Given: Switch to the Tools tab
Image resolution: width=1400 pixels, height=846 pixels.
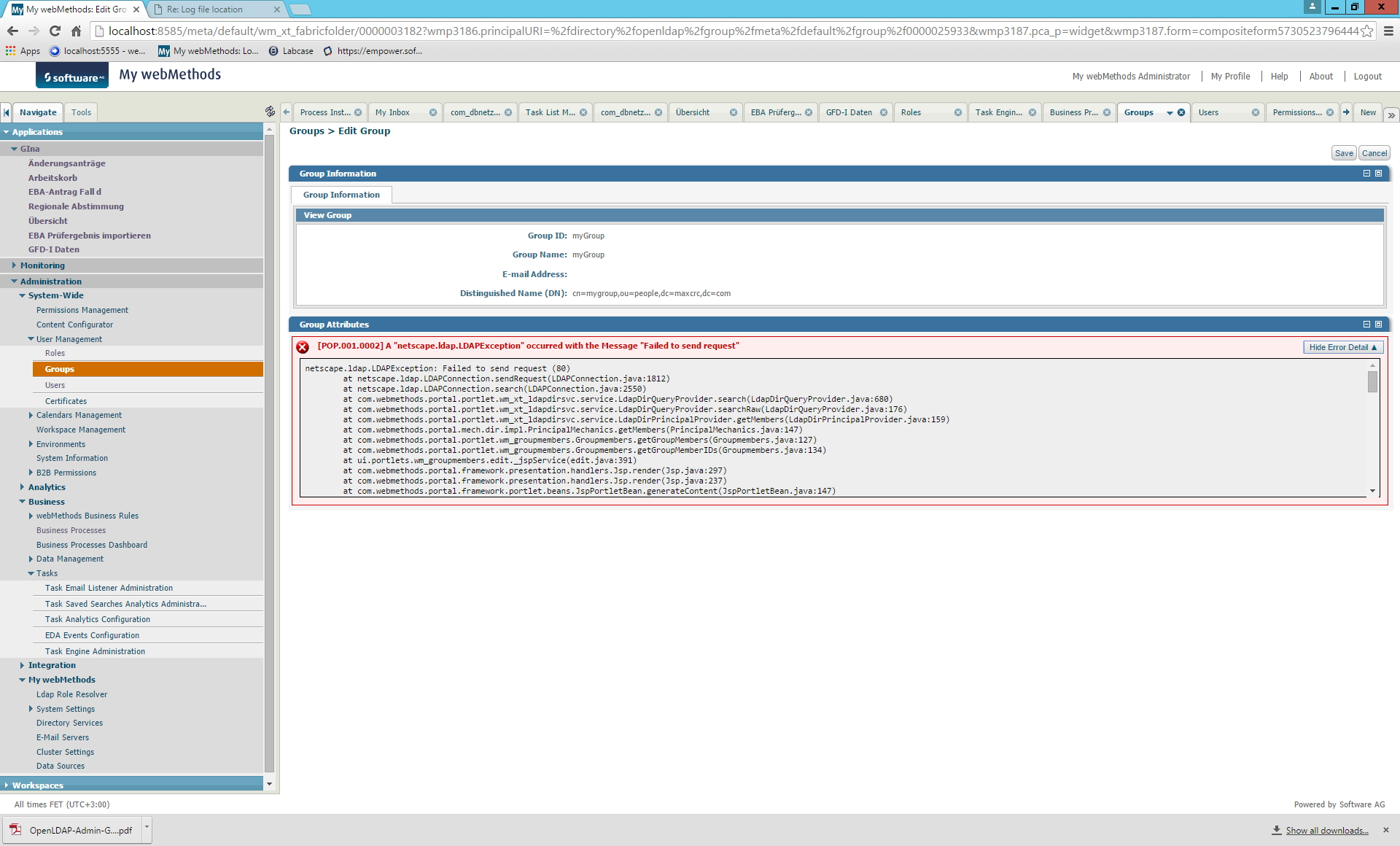Looking at the screenshot, I should (81, 112).
